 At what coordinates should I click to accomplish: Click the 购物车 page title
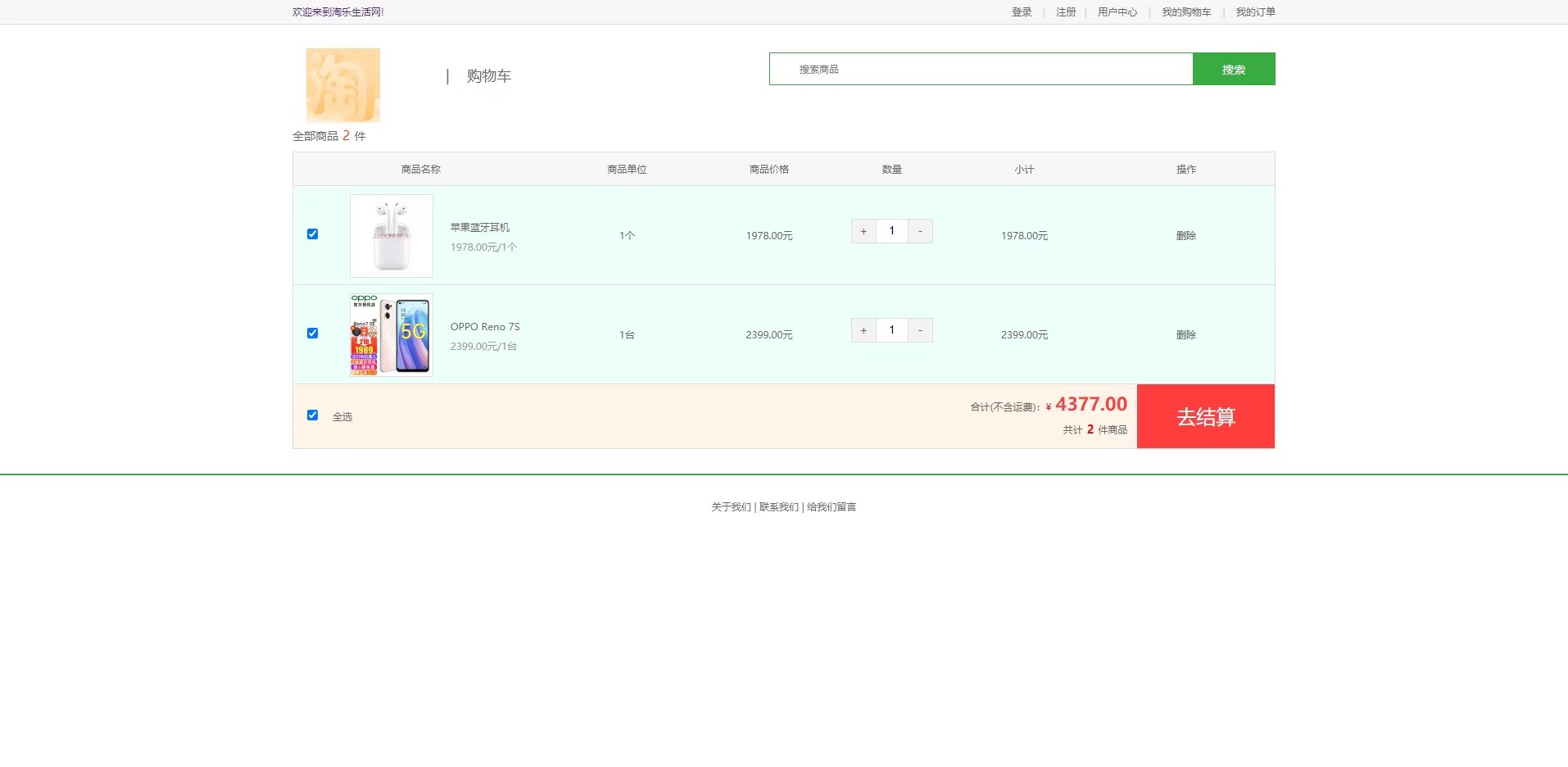[489, 76]
